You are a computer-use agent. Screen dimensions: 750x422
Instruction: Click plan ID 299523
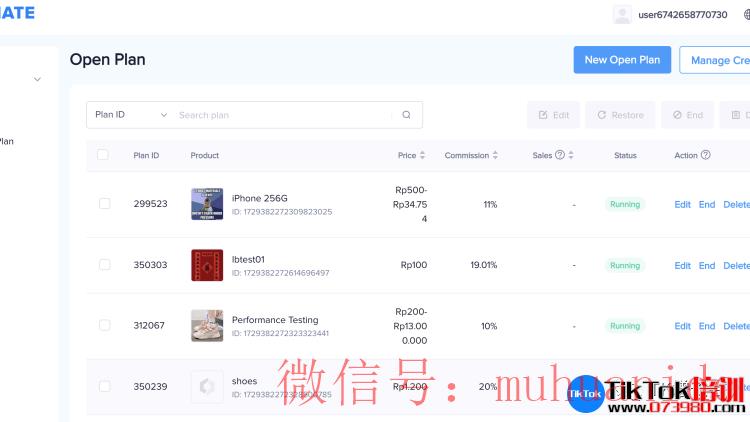(x=150, y=204)
